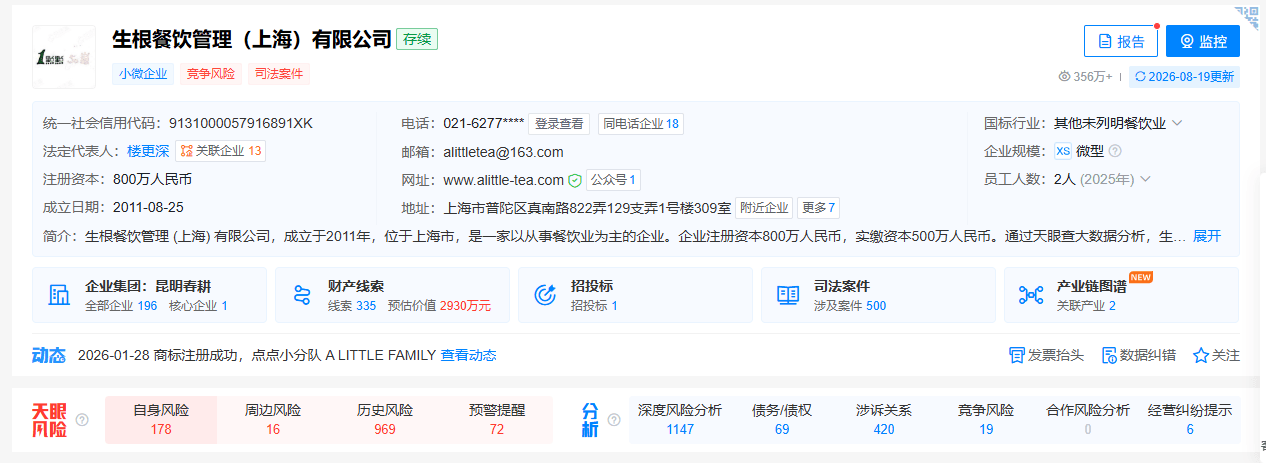Image resolution: width=1266 pixels, height=463 pixels.
Task: Click the refresh icon beside 2026-08-19更新
Action: [x=1140, y=76]
